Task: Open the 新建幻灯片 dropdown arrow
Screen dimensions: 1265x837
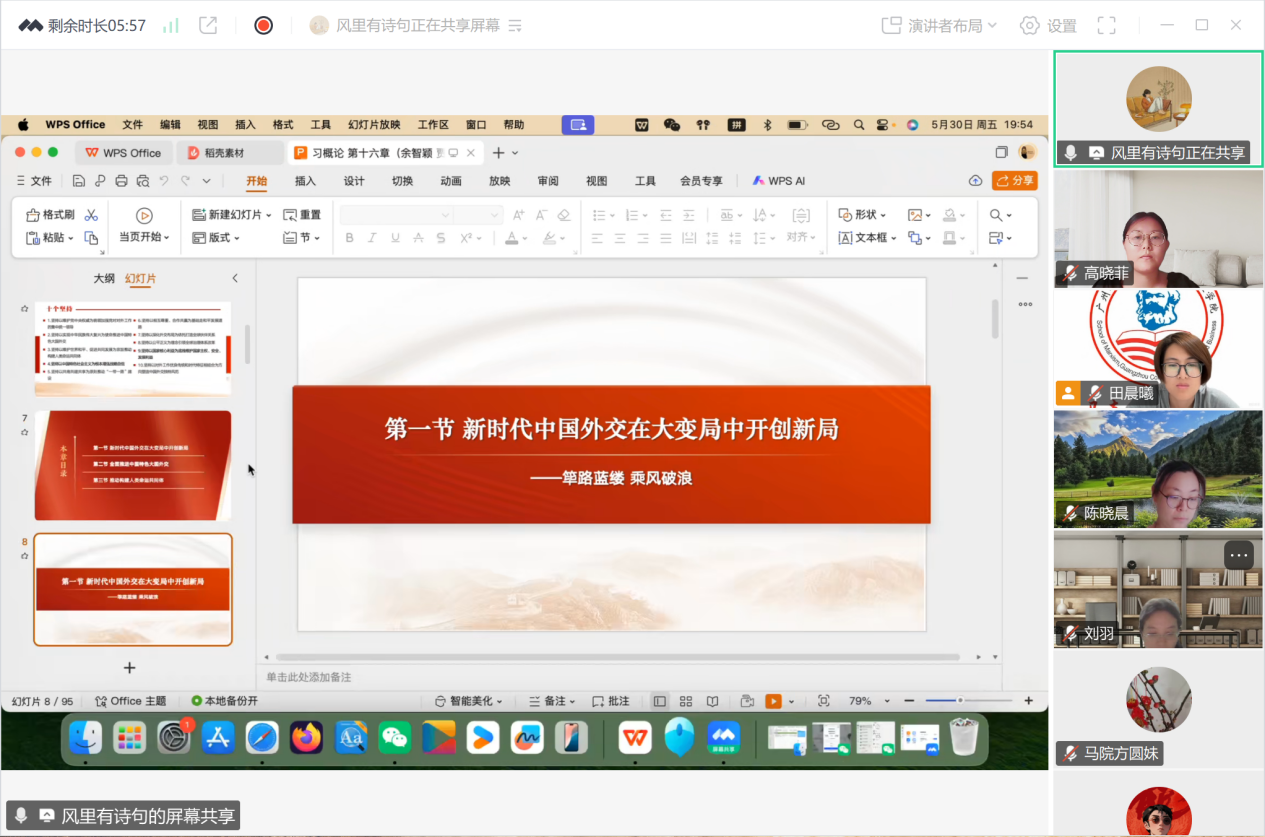Action: pyautogui.click(x=269, y=215)
